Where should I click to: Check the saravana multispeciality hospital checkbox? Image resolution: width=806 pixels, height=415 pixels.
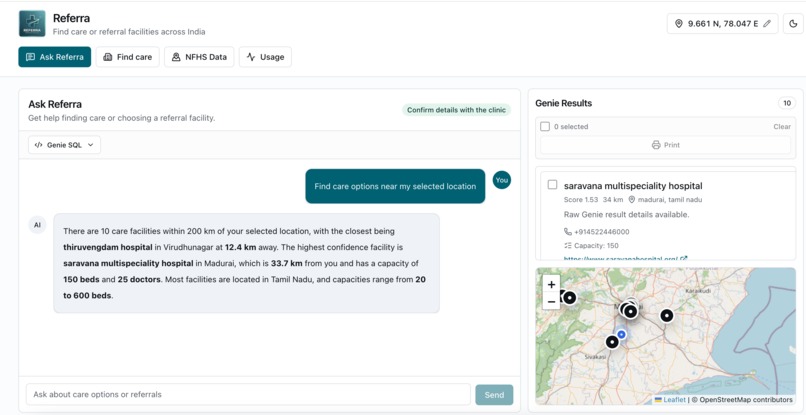tap(553, 185)
